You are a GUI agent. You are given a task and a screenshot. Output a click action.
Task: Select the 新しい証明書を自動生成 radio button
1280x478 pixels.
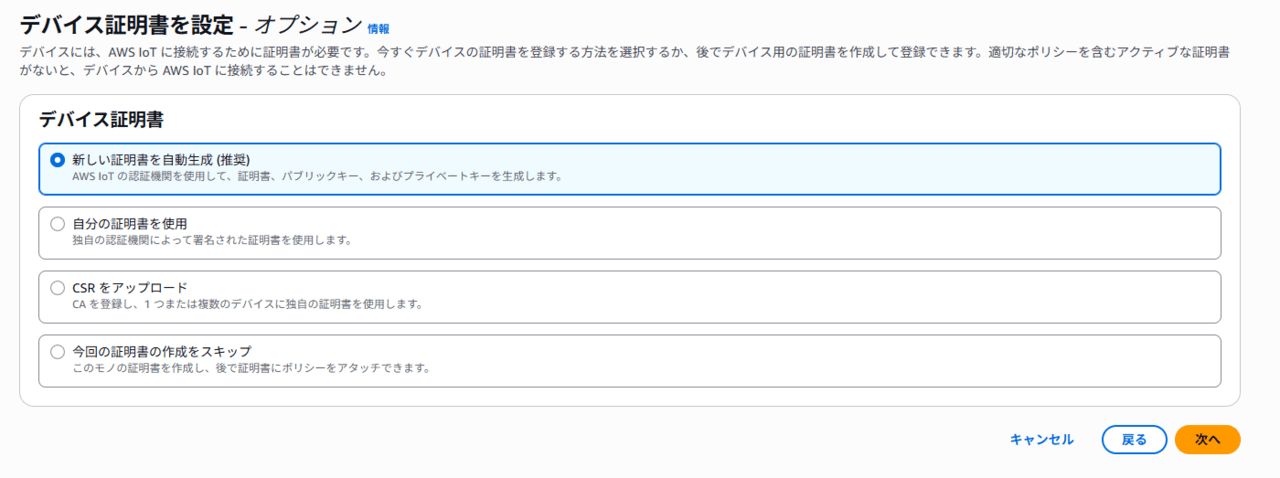(x=58, y=160)
